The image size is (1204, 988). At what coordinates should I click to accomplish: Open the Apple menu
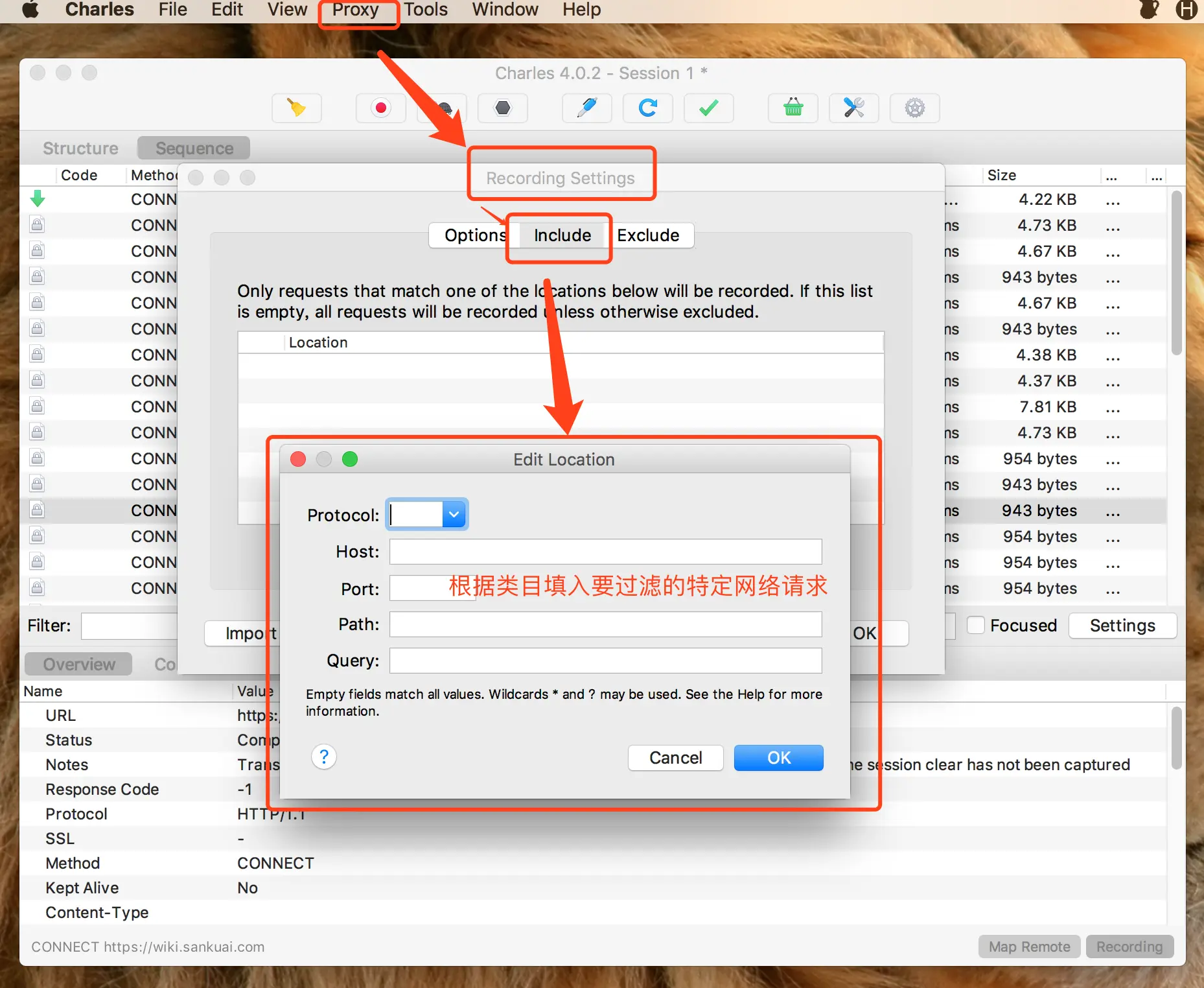[x=30, y=10]
